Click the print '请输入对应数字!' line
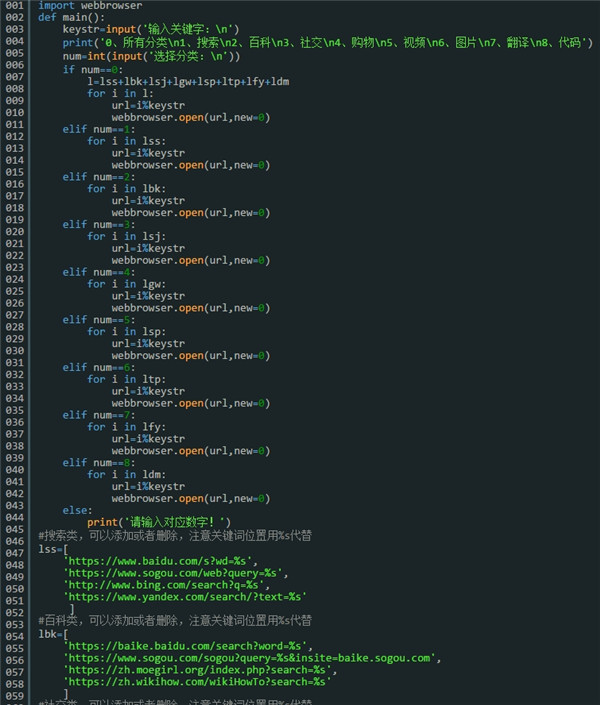Image resolution: width=600 pixels, height=705 pixels. (x=159, y=522)
